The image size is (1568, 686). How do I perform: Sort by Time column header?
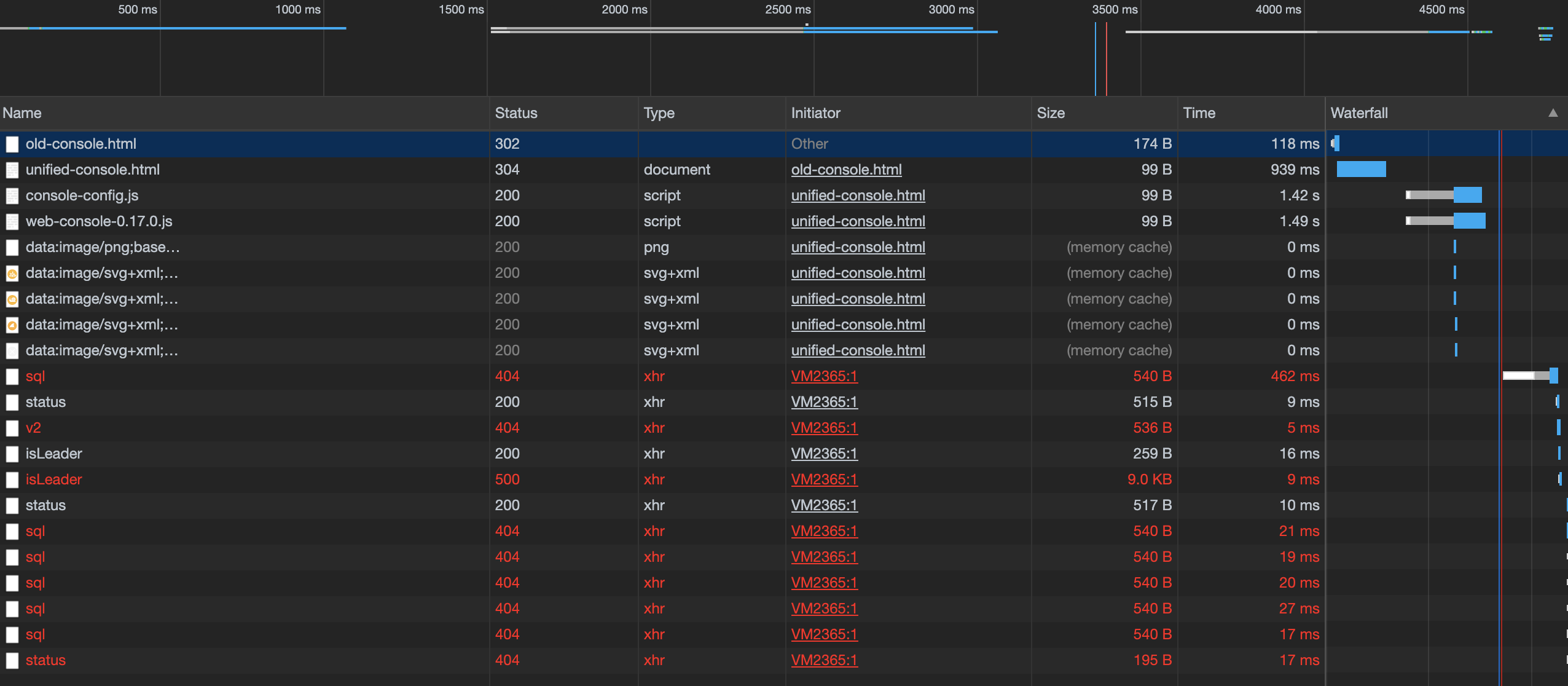point(1199,113)
